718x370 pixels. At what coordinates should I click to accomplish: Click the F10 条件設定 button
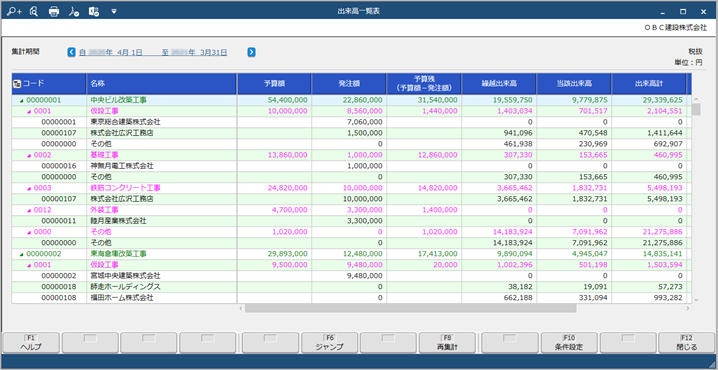tap(569, 343)
